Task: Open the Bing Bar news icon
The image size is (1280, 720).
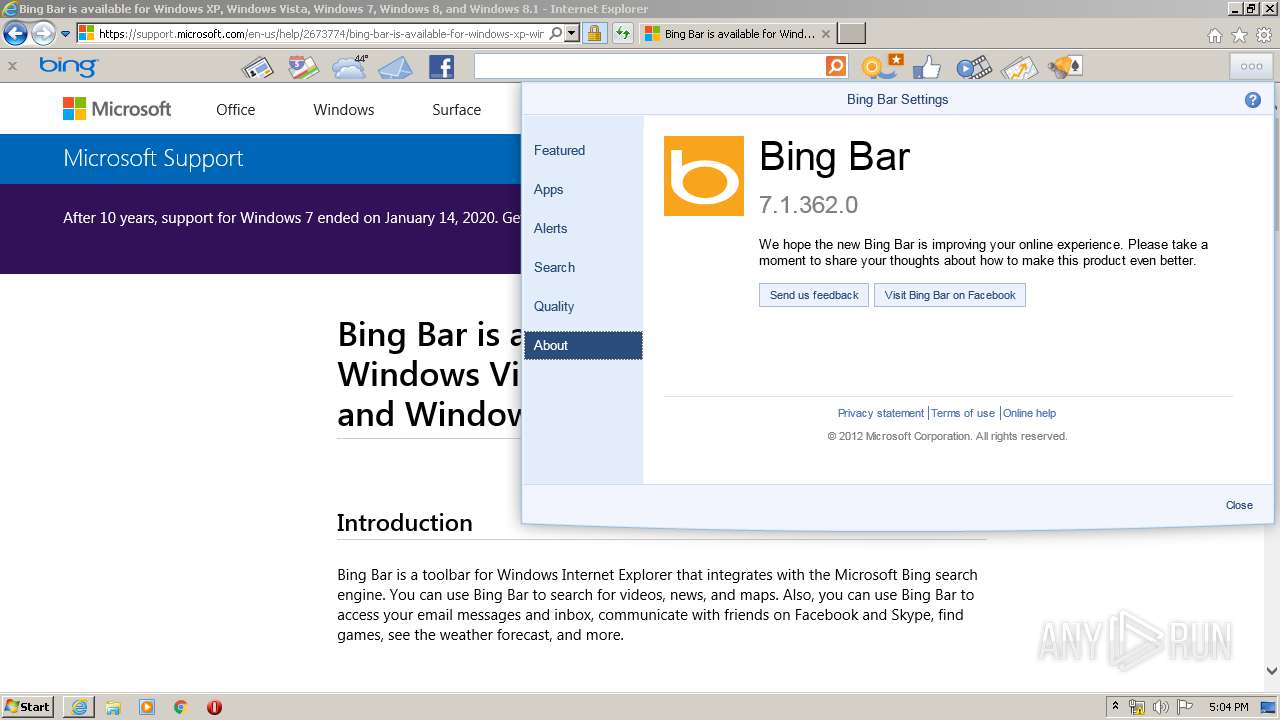Action: [x=258, y=67]
